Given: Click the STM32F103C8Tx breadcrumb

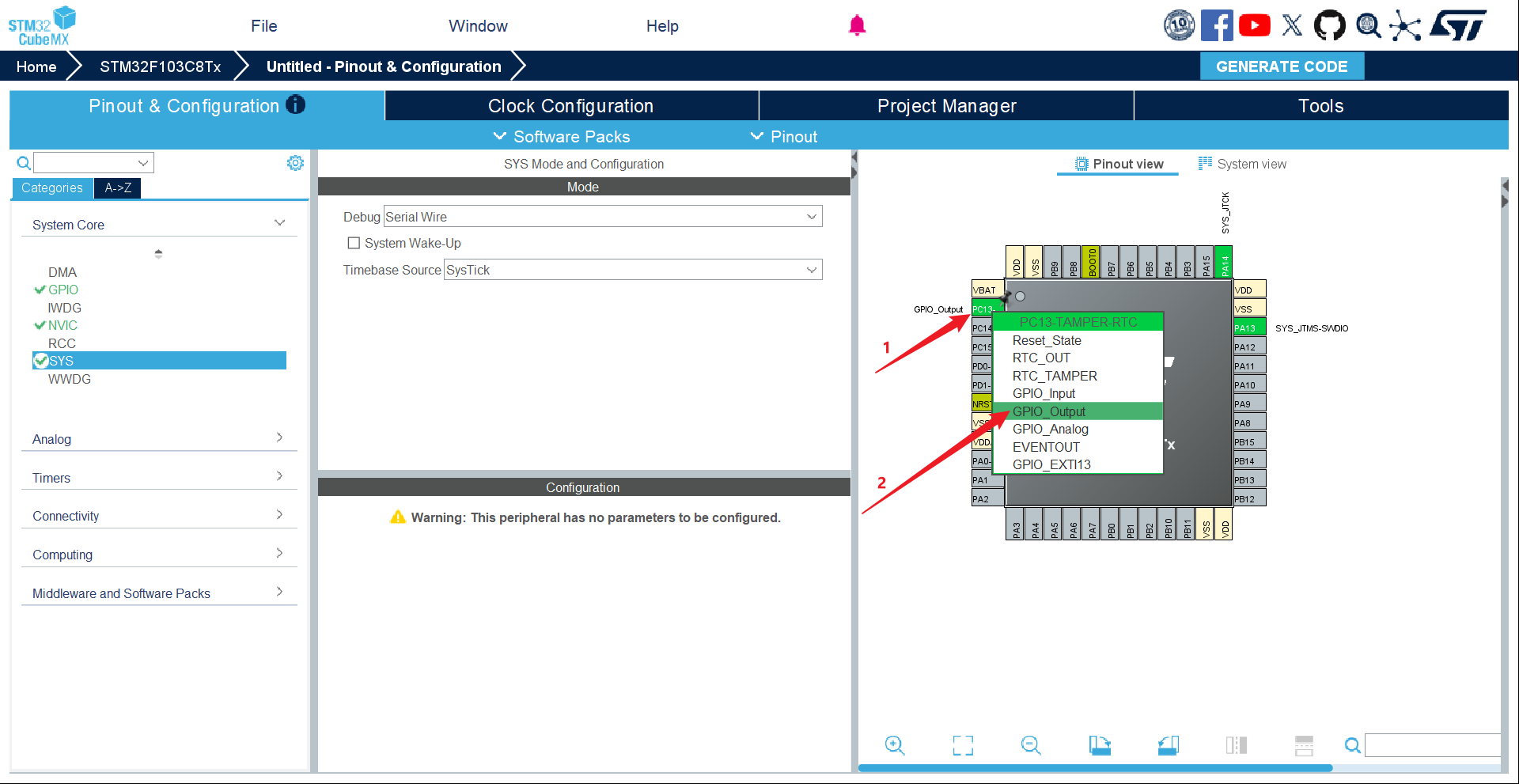Looking at the screenshot, I should [161, 66].
